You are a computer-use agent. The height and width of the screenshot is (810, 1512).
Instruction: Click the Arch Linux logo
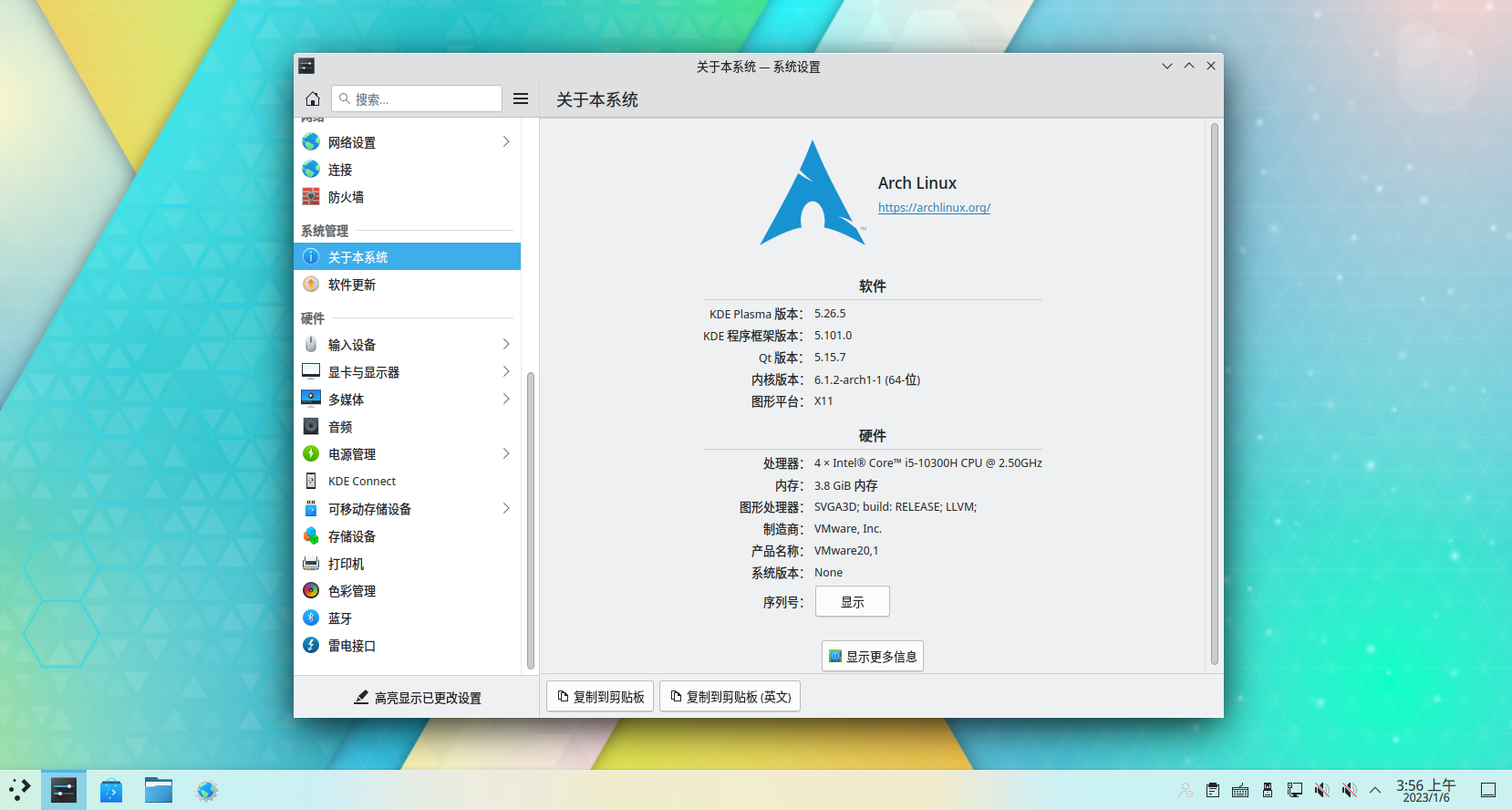pos(813,193)
